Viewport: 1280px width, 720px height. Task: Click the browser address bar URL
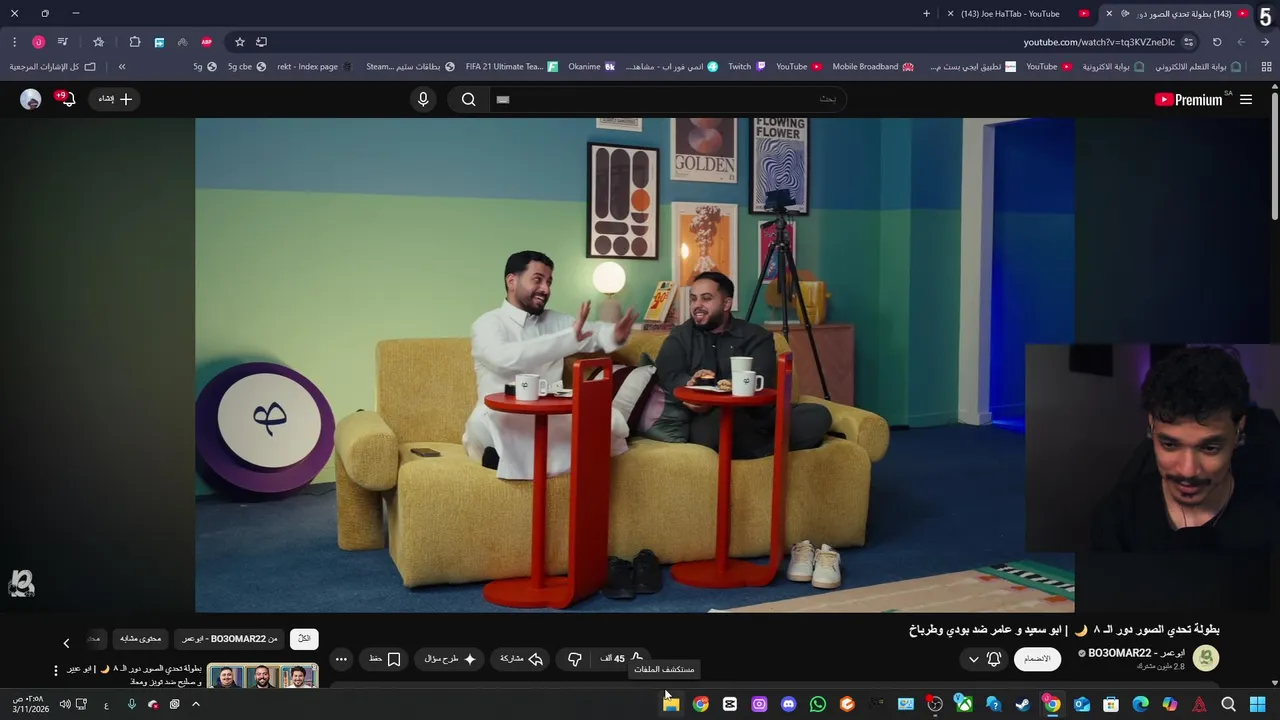1099,42
